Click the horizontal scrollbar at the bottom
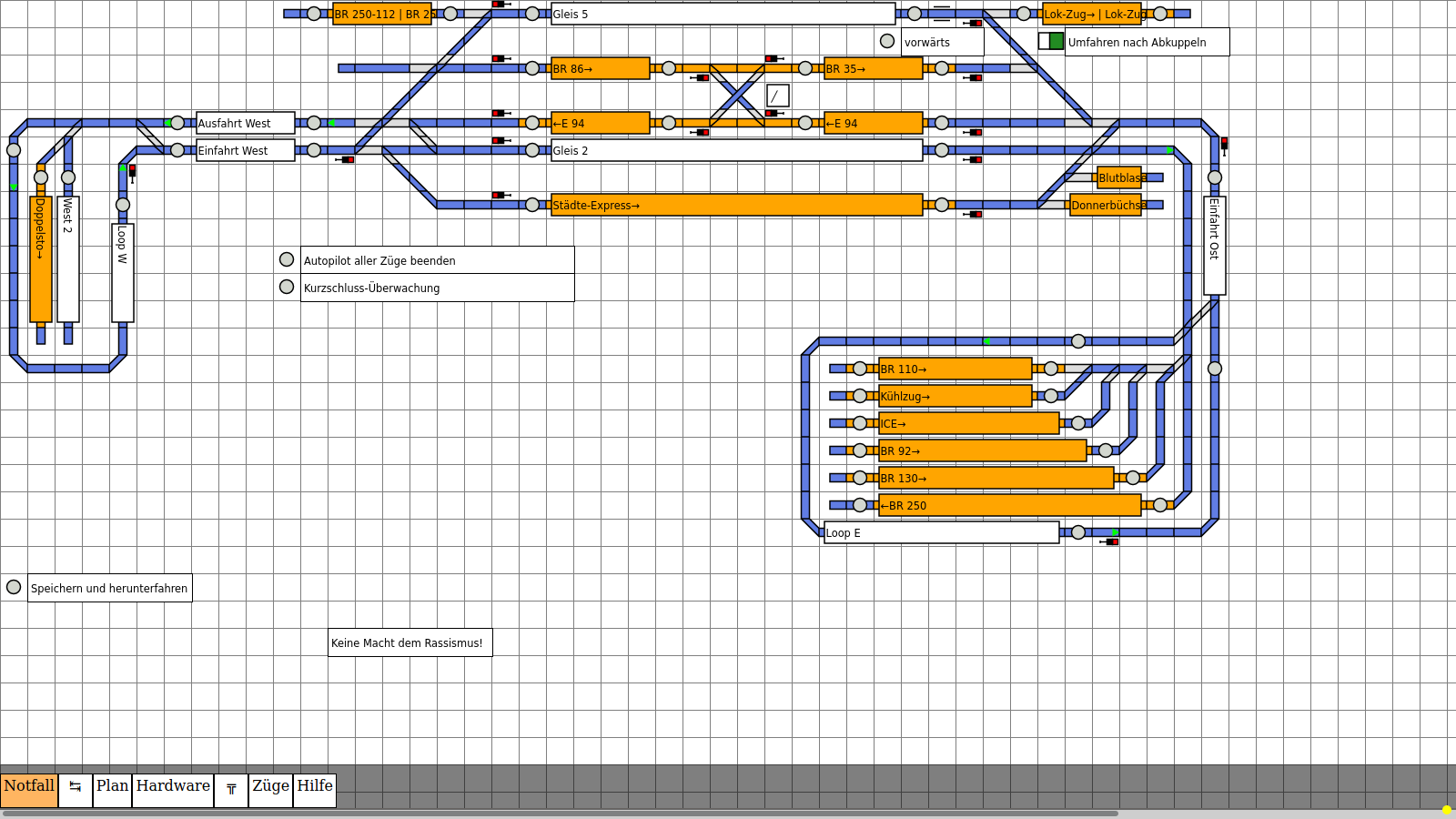The width and height of the screenshot is (1456, 819). tap(560, 814)
